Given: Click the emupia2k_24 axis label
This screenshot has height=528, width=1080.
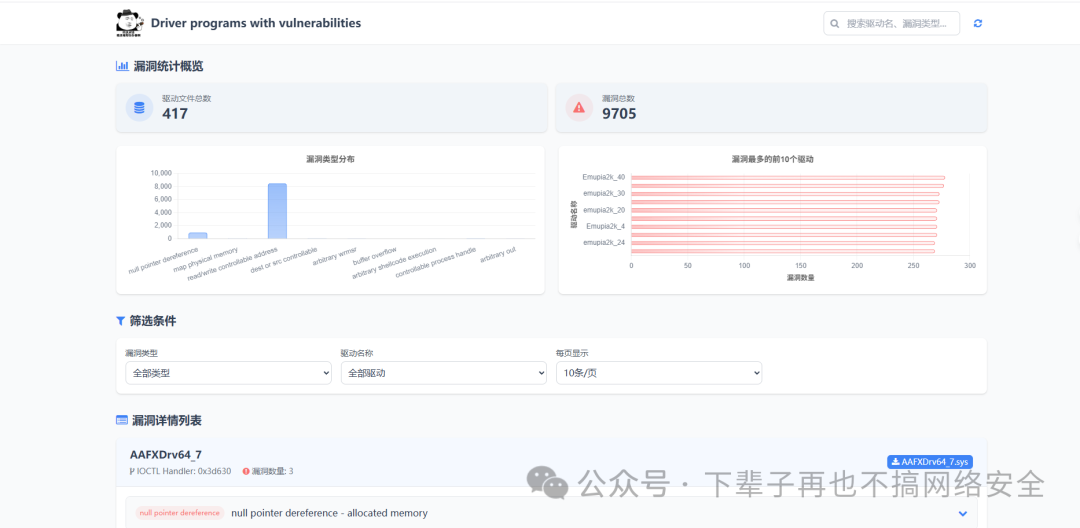Looking at the screenshot, I should [604, 242].
